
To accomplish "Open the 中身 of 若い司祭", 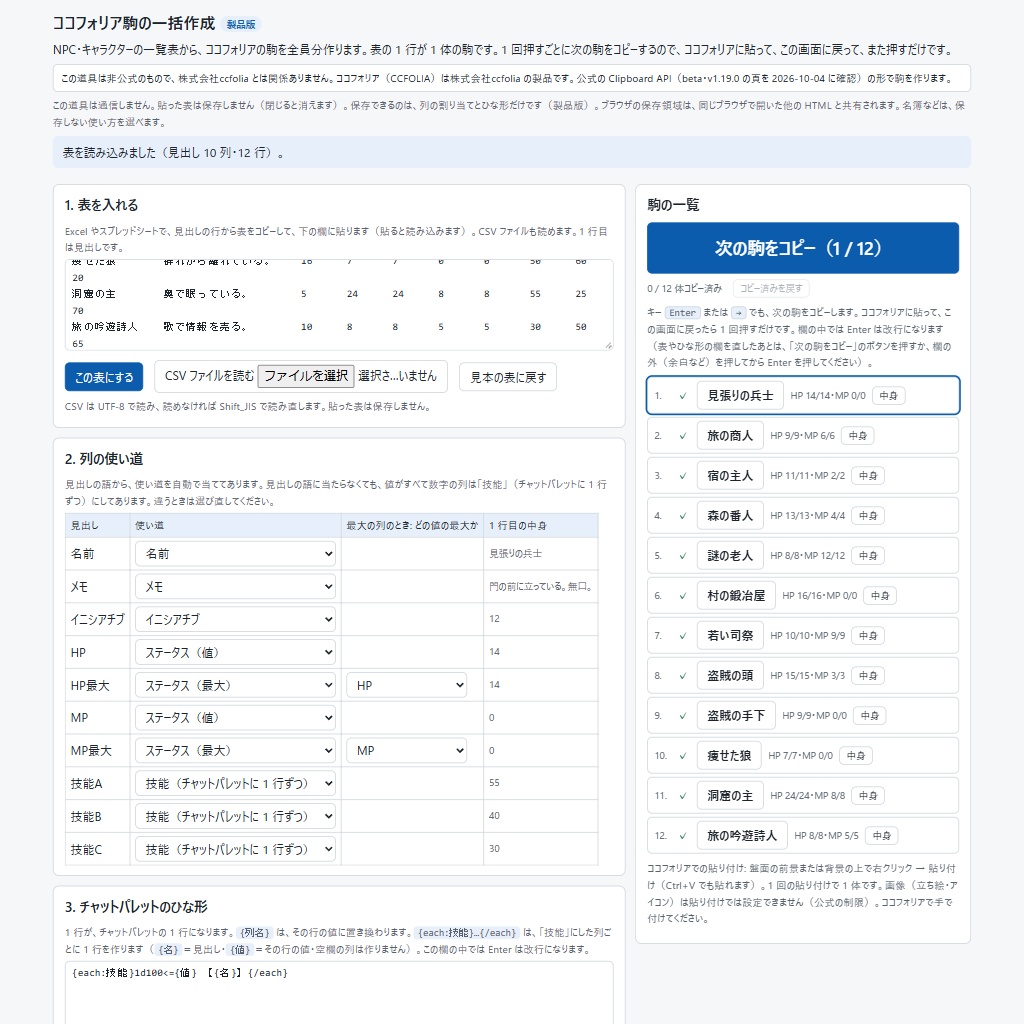I will 868,635.
